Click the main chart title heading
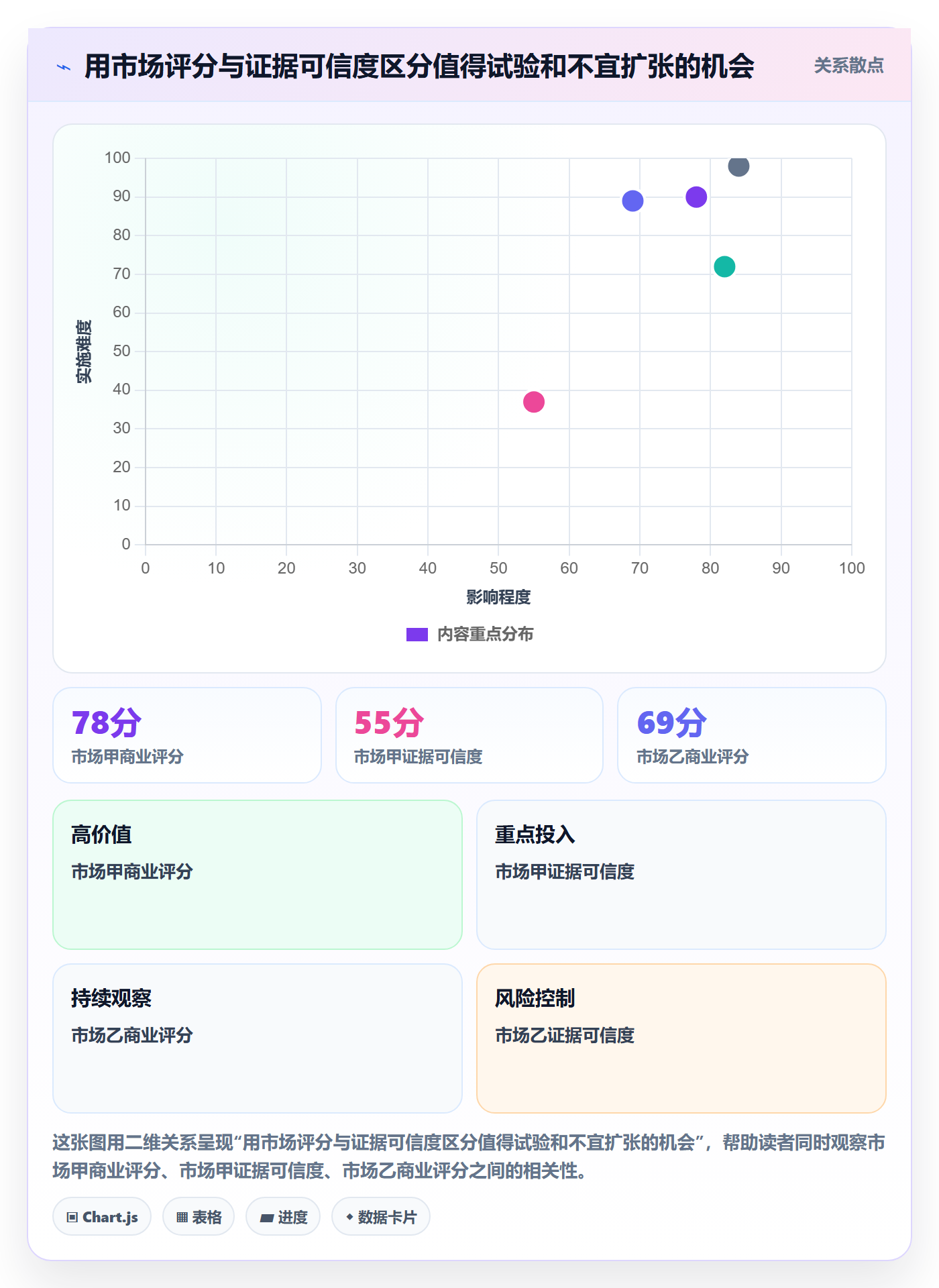939x1288 pixels. click(419, 66)
